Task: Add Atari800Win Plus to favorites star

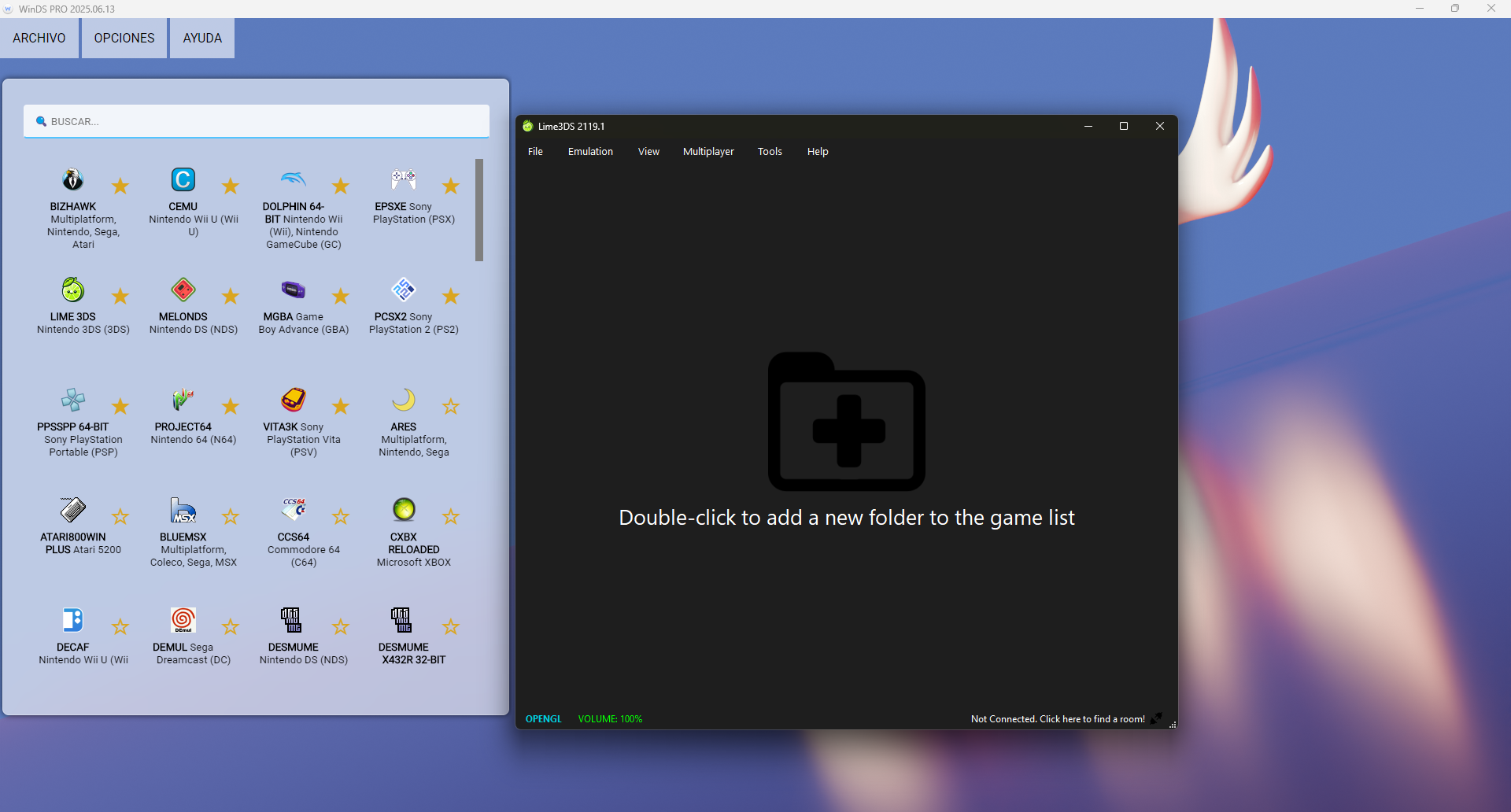Action: [120, 516]
